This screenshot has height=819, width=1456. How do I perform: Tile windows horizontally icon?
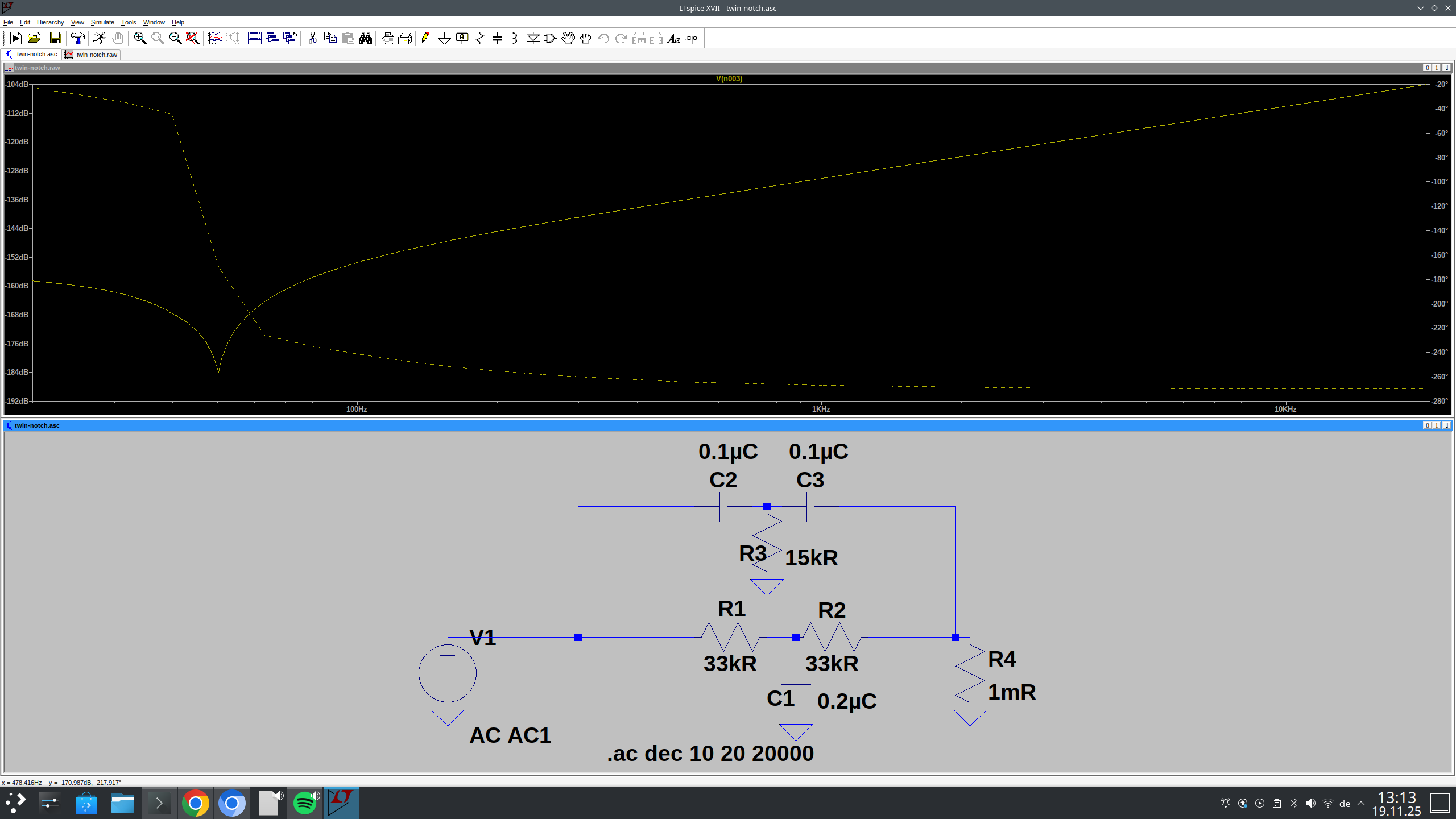[254, 38]
